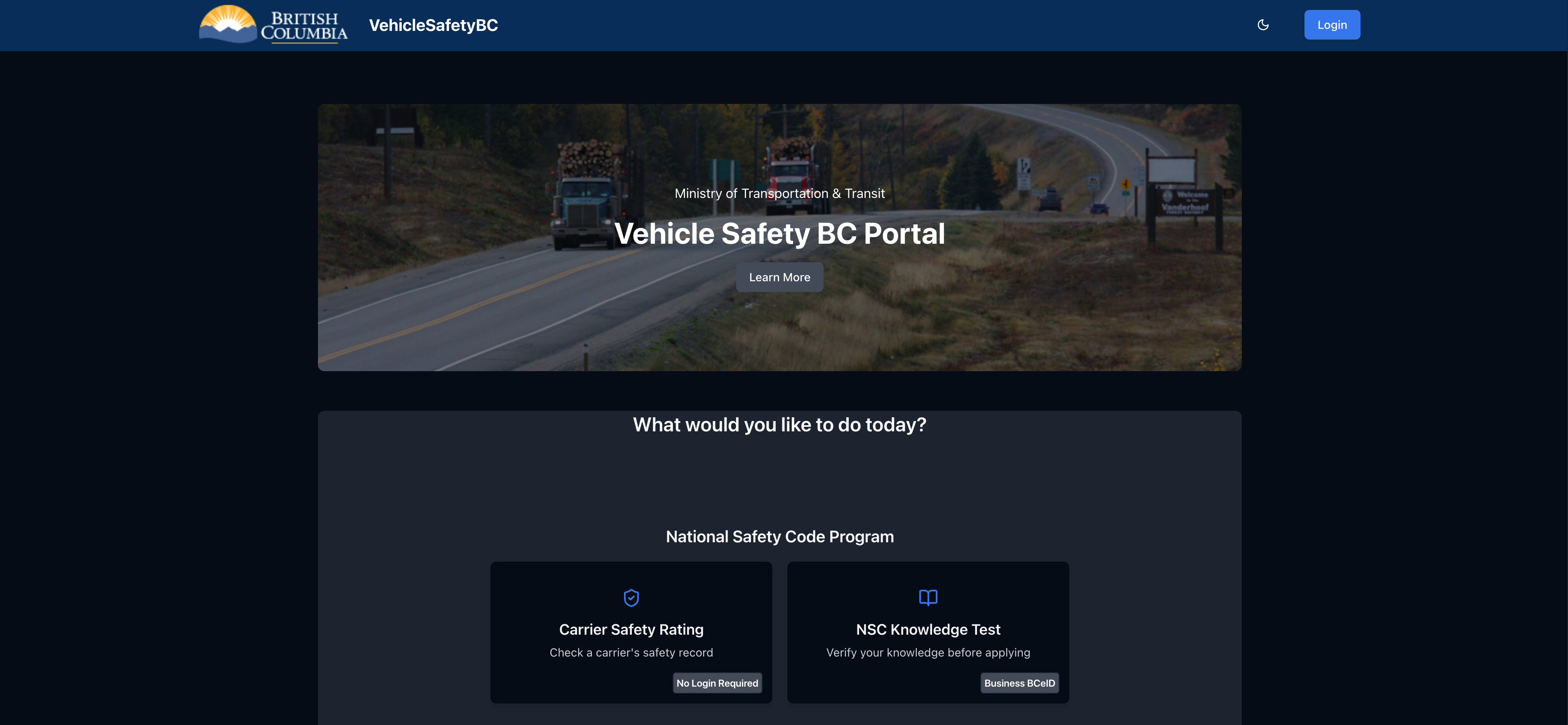Image resolution: width=1568 pixels, height=725 pixels.
Task: Click the No Login Required badge
Action: click(x=717, y=683)
